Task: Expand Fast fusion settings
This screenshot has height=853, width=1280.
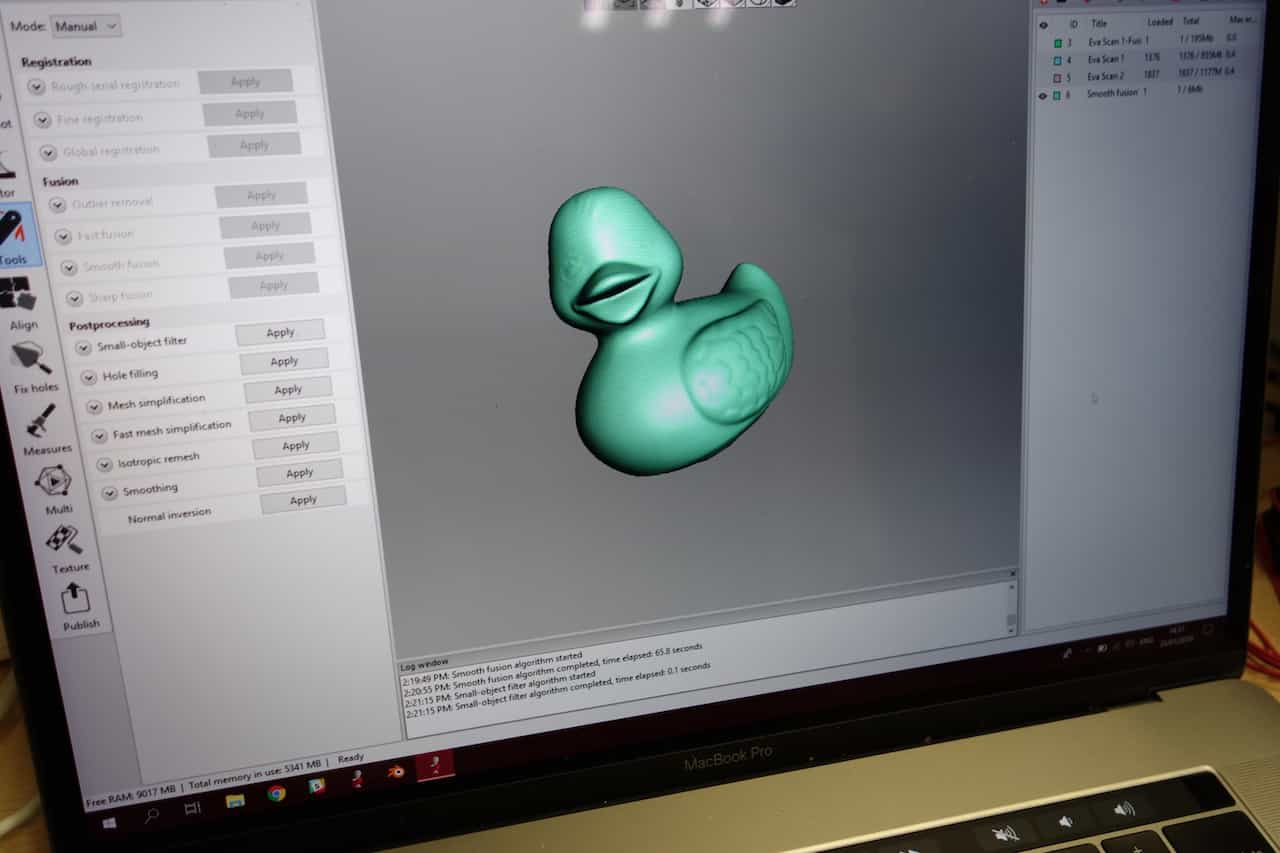Action: click(63, 237)
